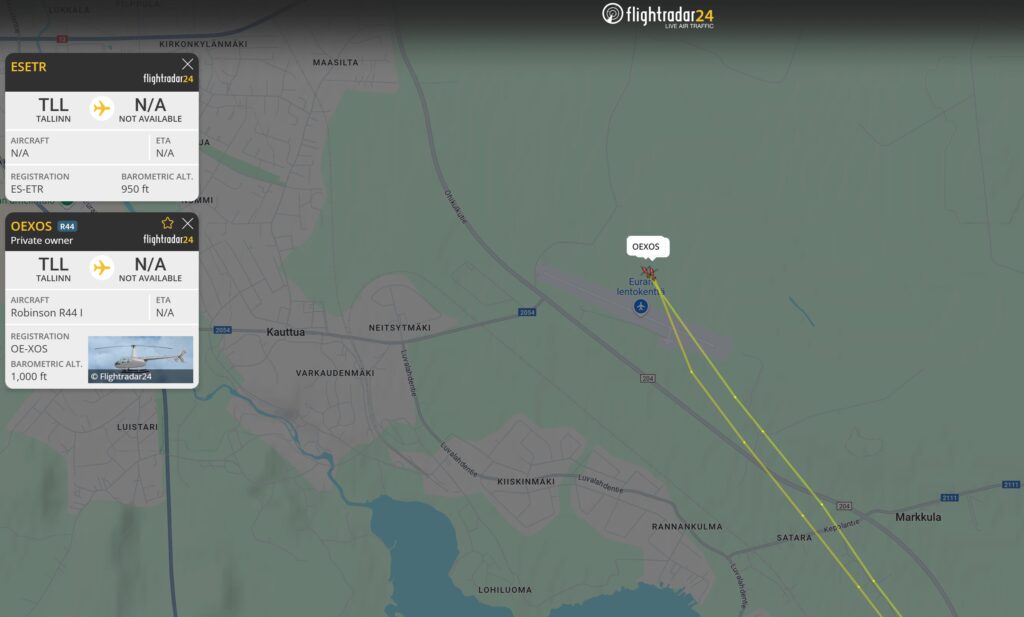Click the yellow plane icon in ESETR panel
Screen dimensions: 1024x617
(x=101, y=108)
